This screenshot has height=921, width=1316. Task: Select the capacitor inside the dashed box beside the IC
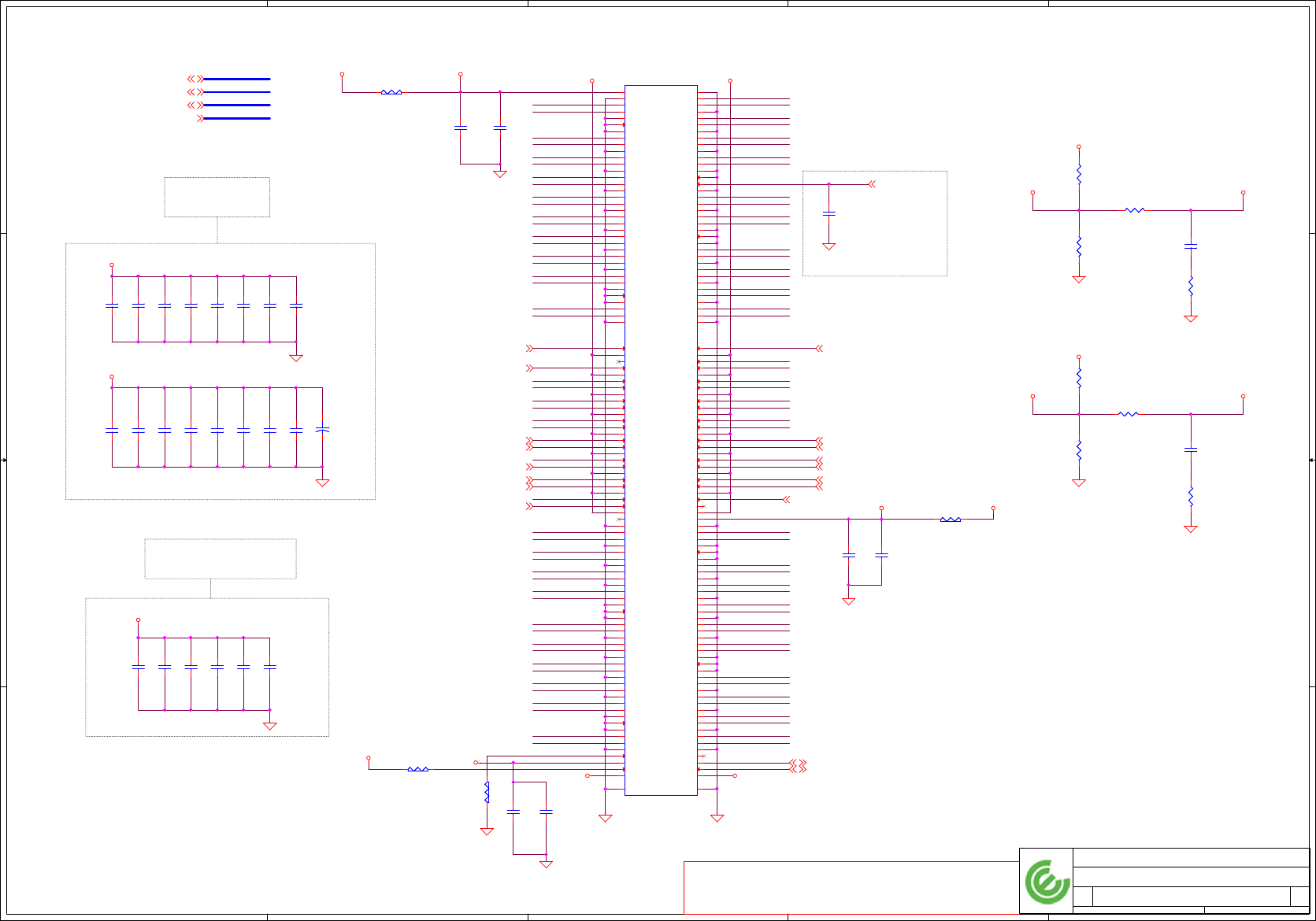tap(829, 213)
